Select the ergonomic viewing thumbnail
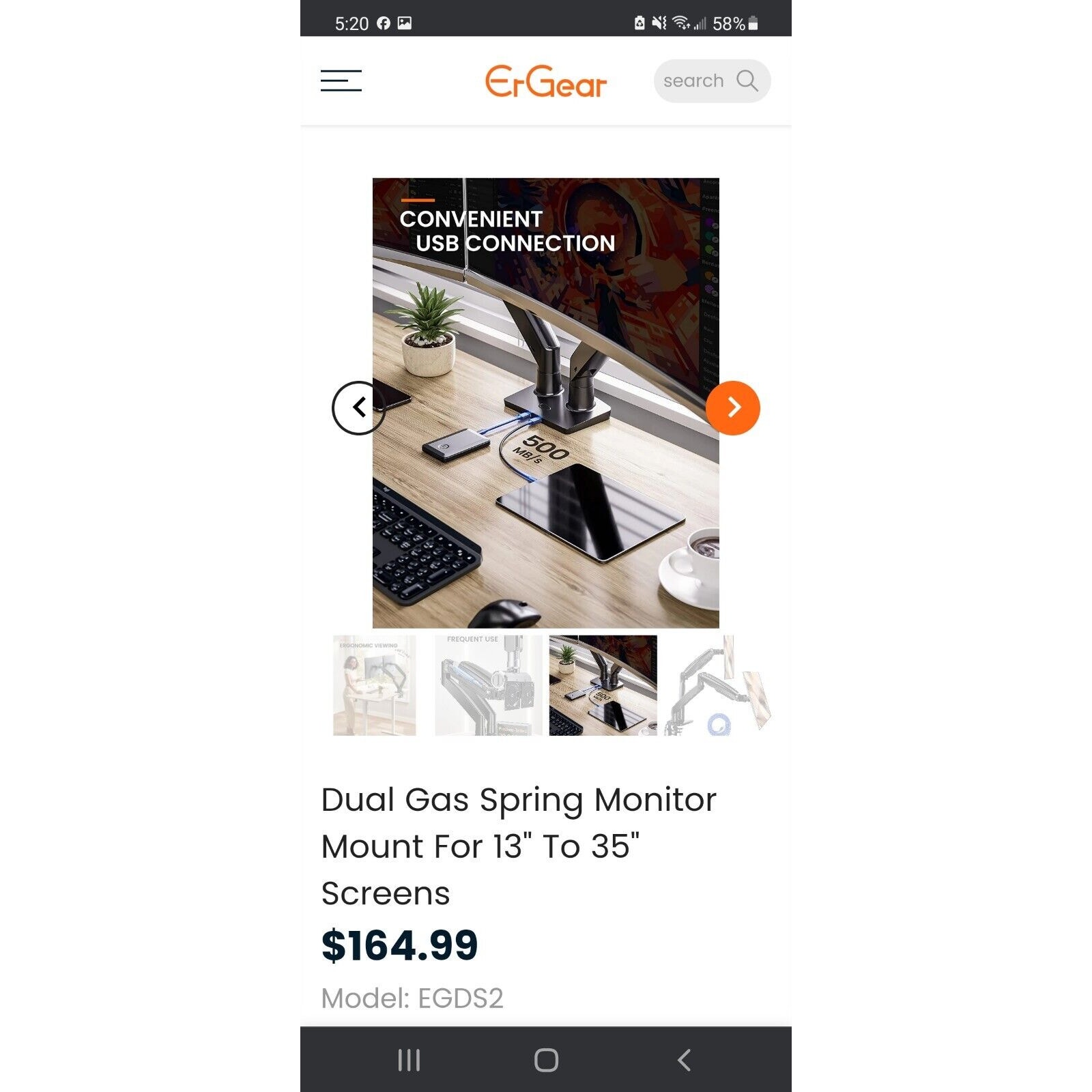Image resolution: width=1092 pixels, height=1092 pixels. pos(374,685)
